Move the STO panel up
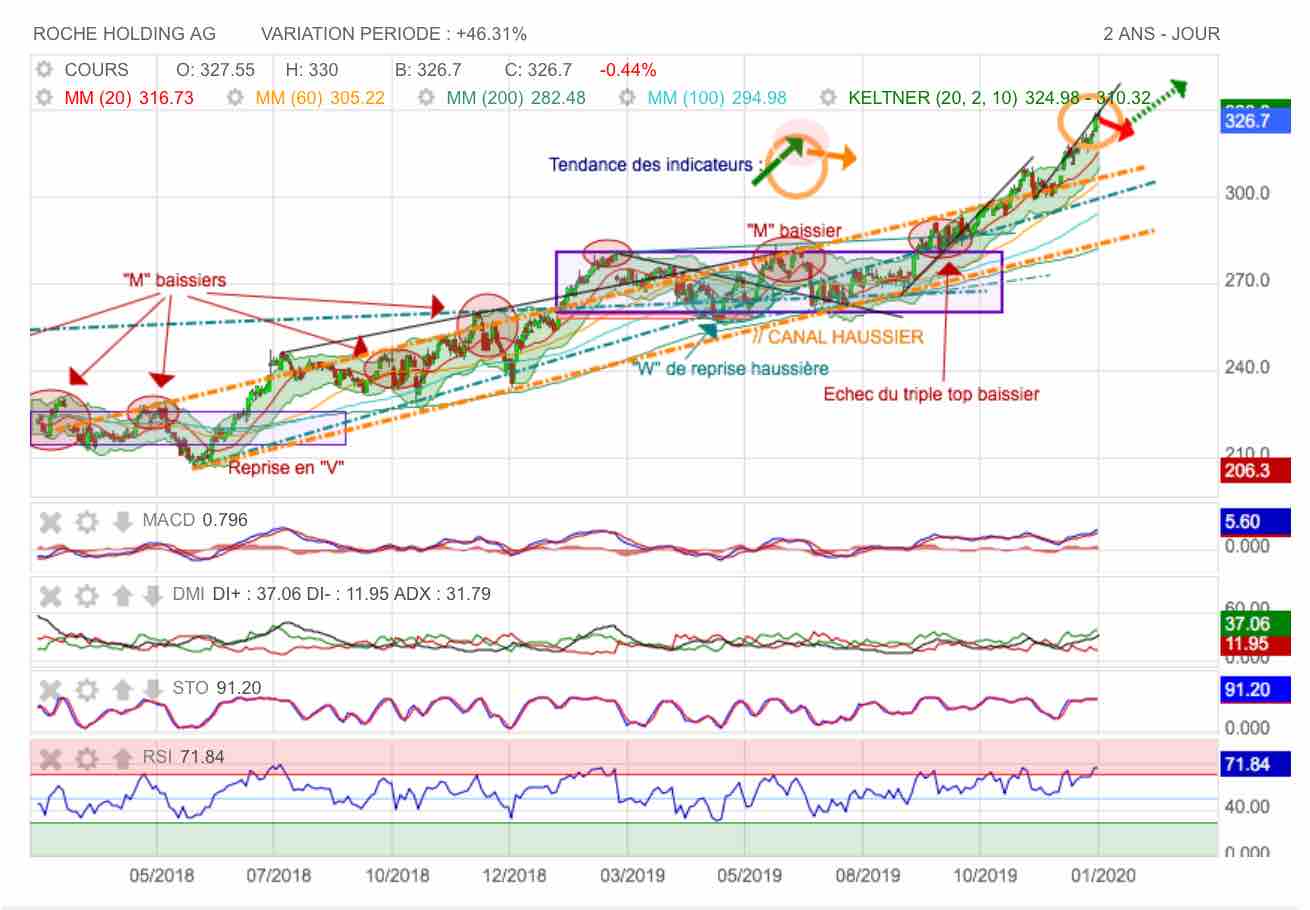The image size is (1310, 910). 122,688
